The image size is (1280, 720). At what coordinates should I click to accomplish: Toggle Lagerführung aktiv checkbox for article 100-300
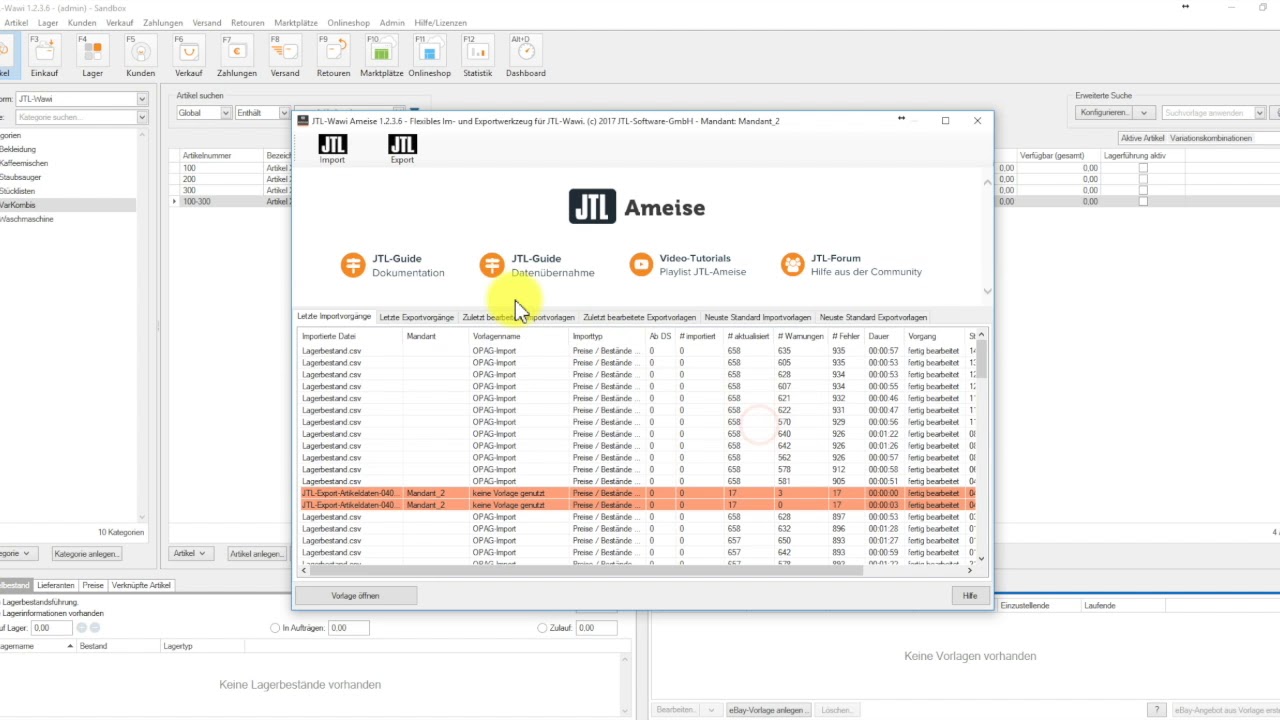coord(1143,201)
